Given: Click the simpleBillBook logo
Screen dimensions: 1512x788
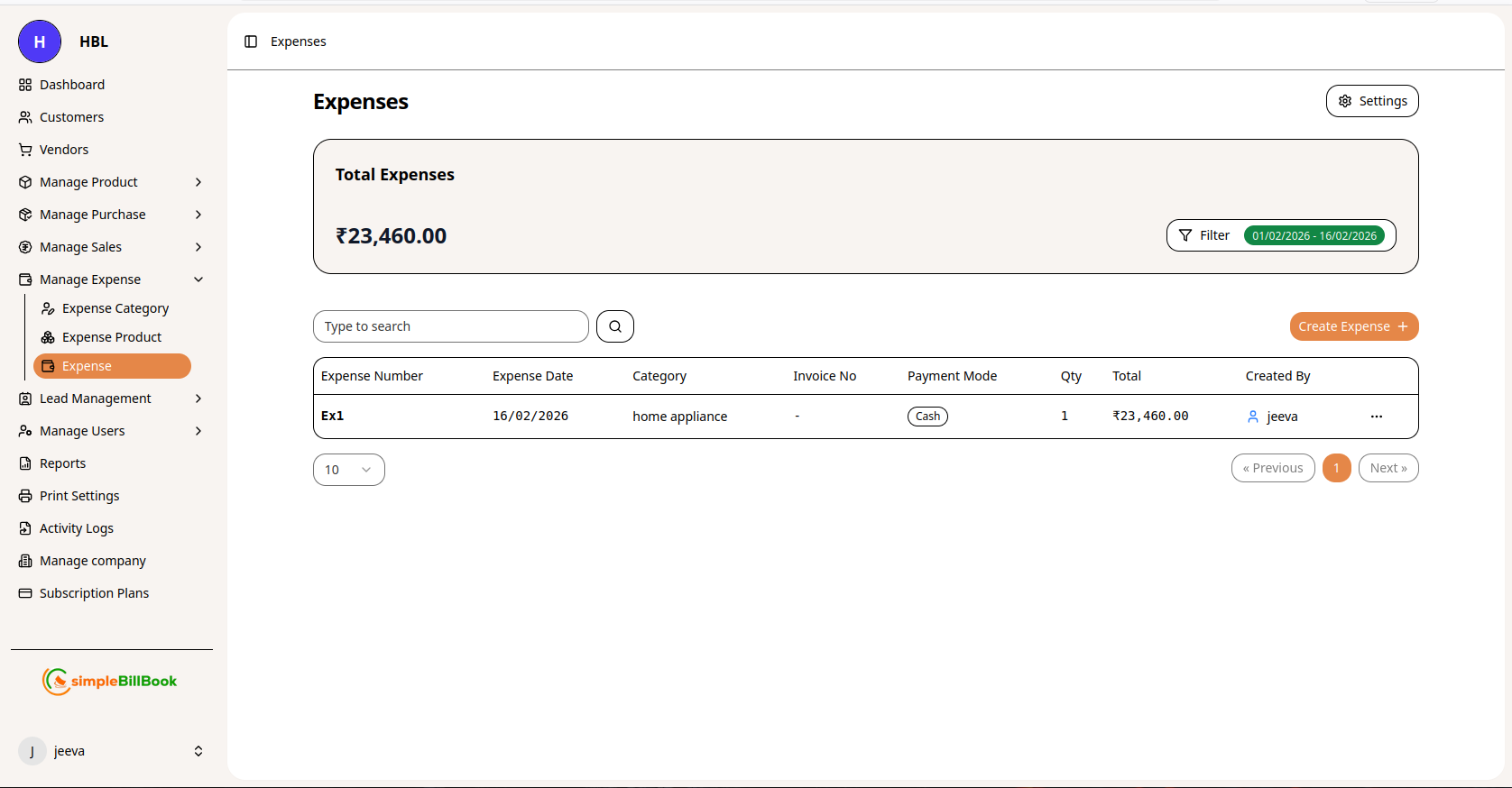Looking at the screenshot, I should pos(110,682).
